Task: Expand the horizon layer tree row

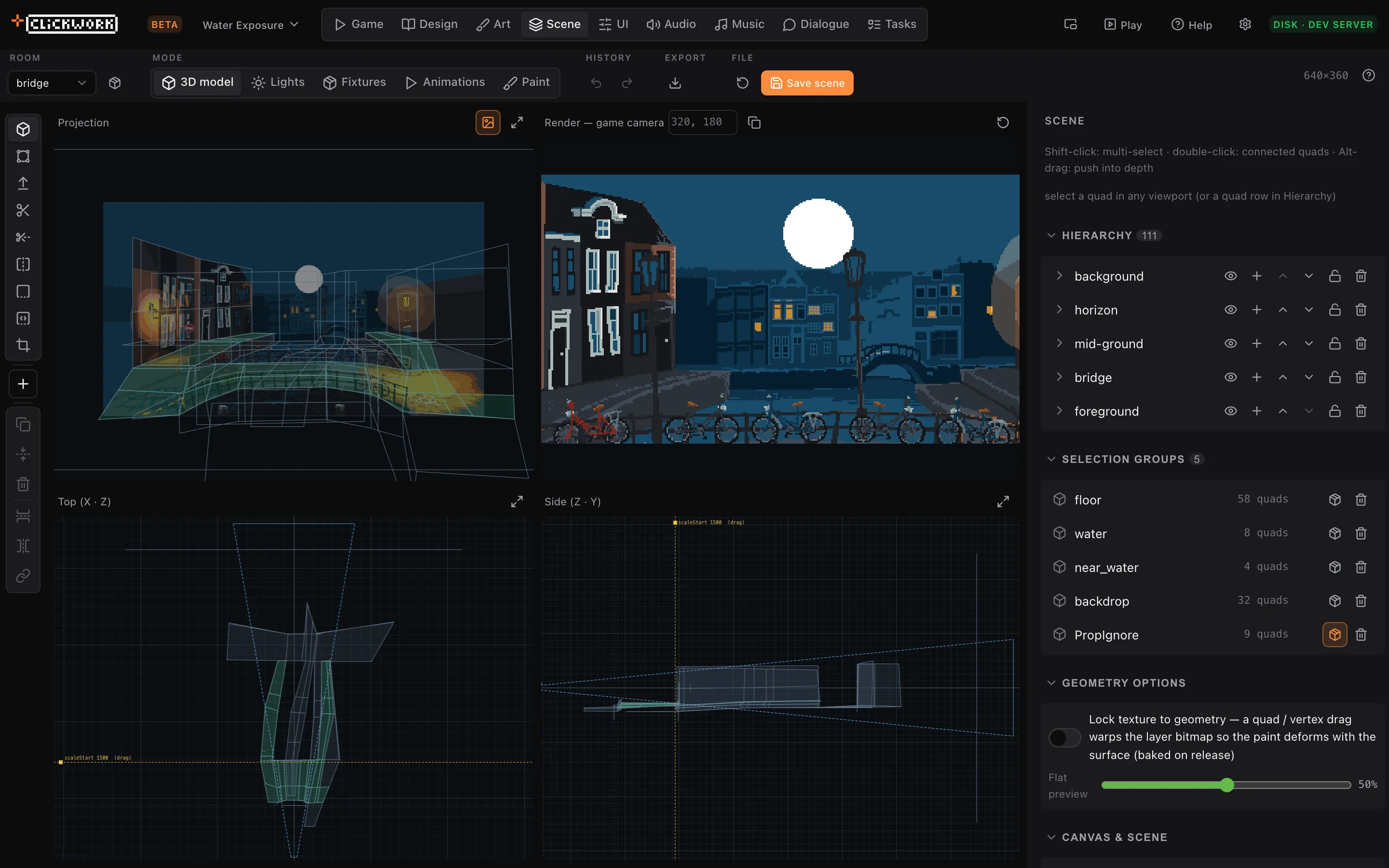Action: click(1059, 310)
